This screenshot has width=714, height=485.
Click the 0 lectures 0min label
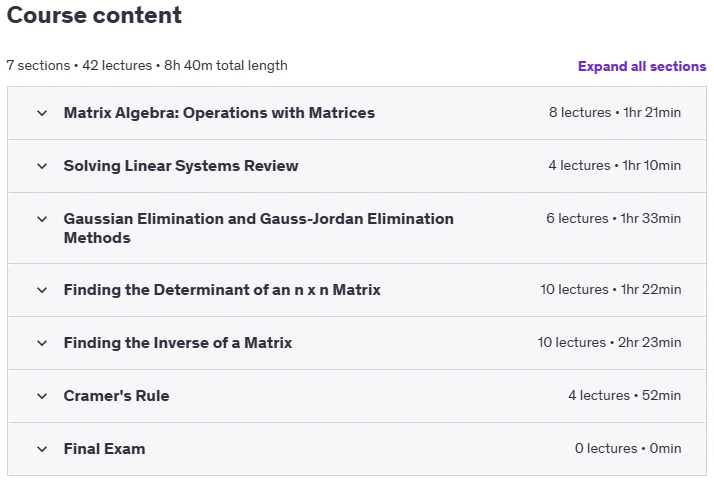(x=628, y=449)
